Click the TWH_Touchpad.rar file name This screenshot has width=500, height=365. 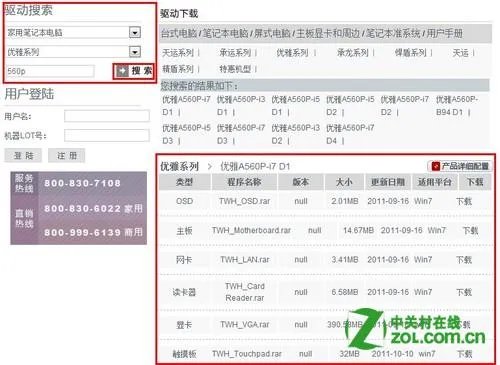[247, 354]
